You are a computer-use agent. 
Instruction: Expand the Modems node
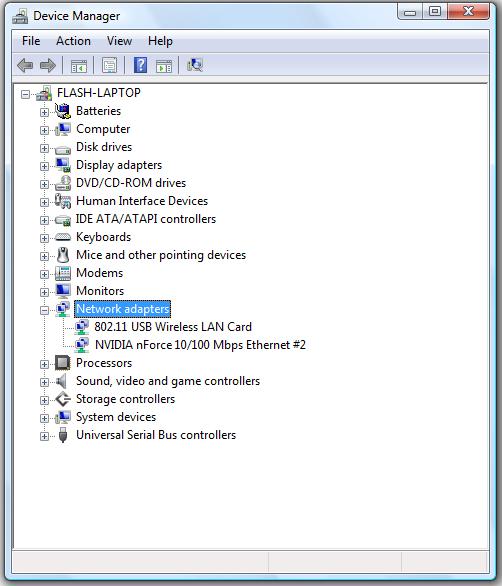click(44, 274)
